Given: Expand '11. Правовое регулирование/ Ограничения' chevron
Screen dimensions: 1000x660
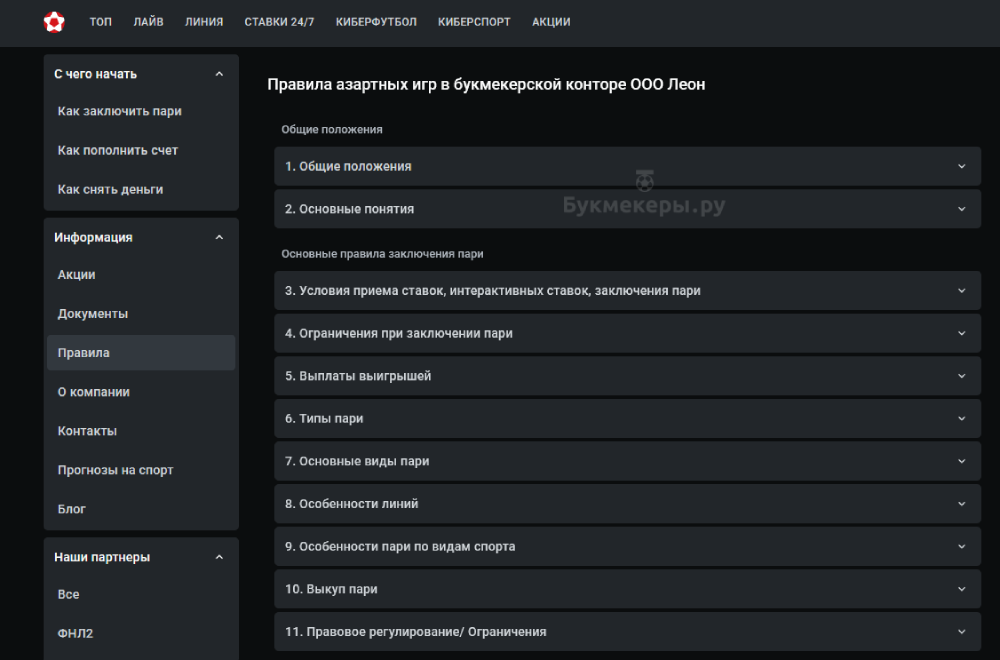Looking at the screenshot, I should [962, 632].
